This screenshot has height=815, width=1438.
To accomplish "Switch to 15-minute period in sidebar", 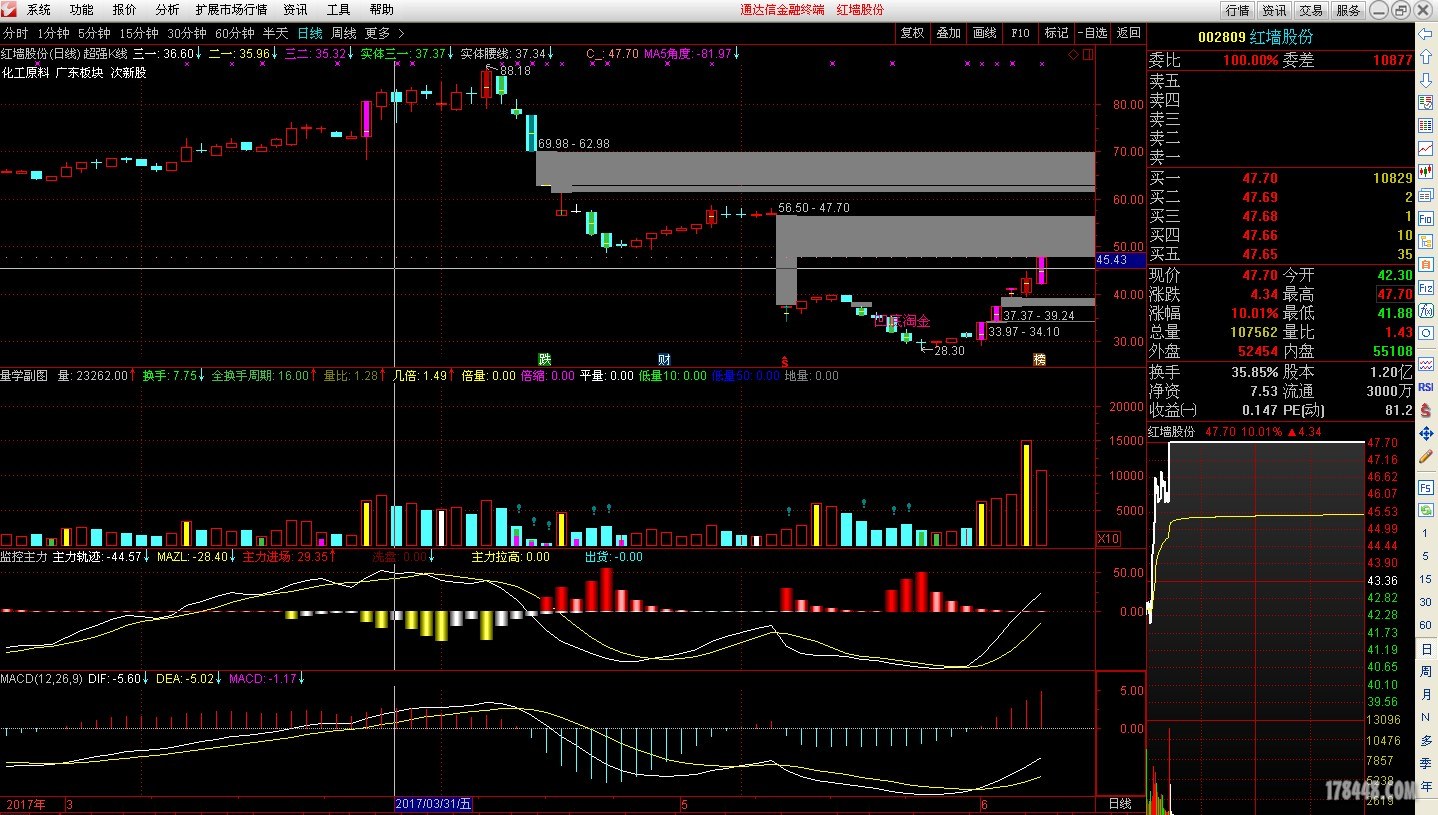I will click(1425, 578).
